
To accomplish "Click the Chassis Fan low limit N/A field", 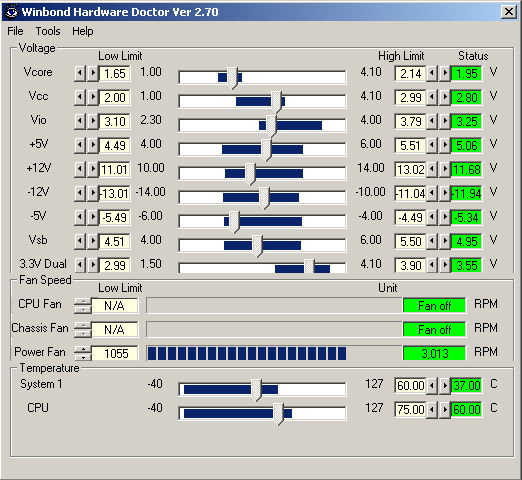I will click(x=115, y=329).
